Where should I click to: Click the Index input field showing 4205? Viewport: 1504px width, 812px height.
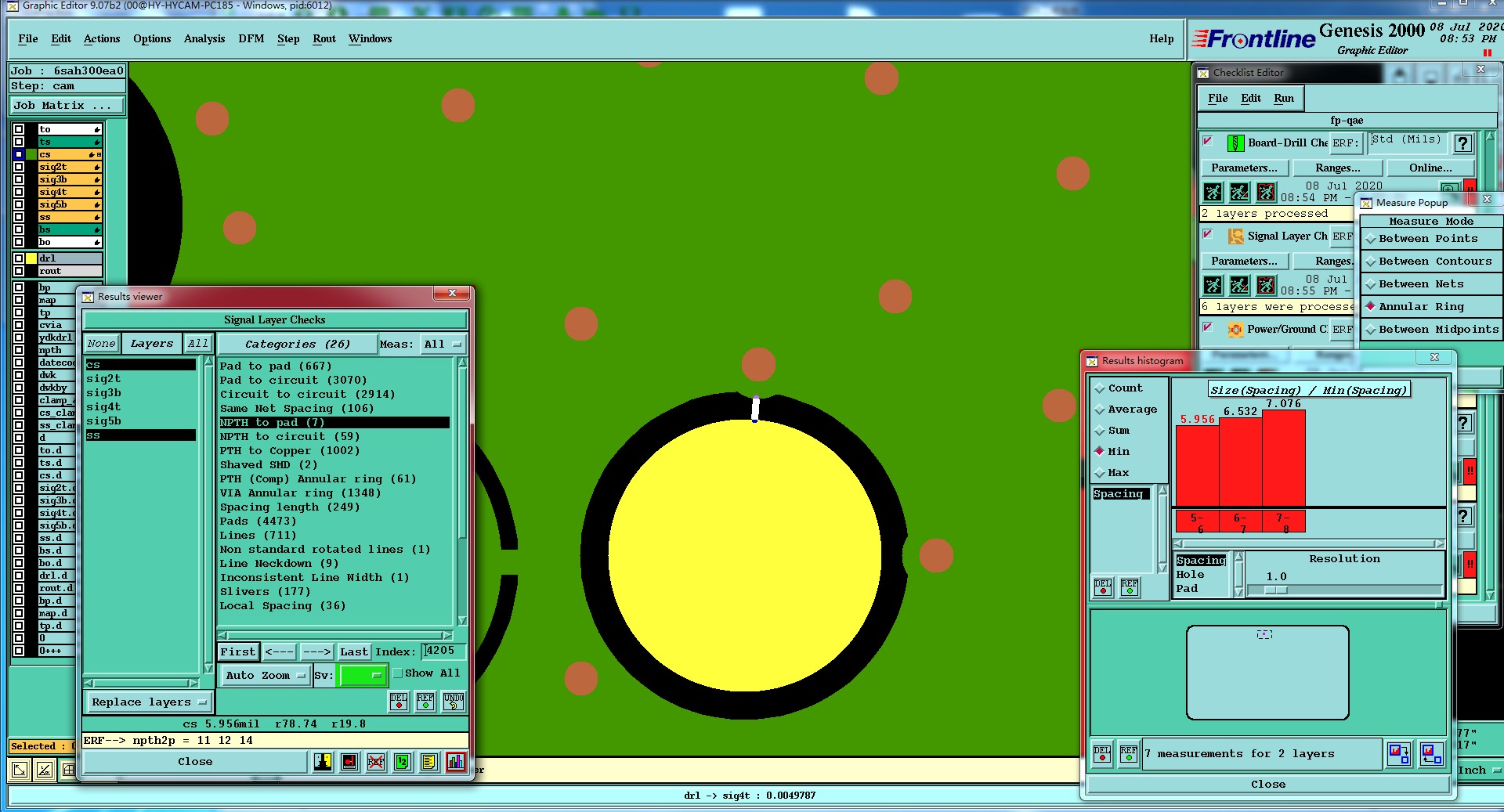tap(444, 651)
